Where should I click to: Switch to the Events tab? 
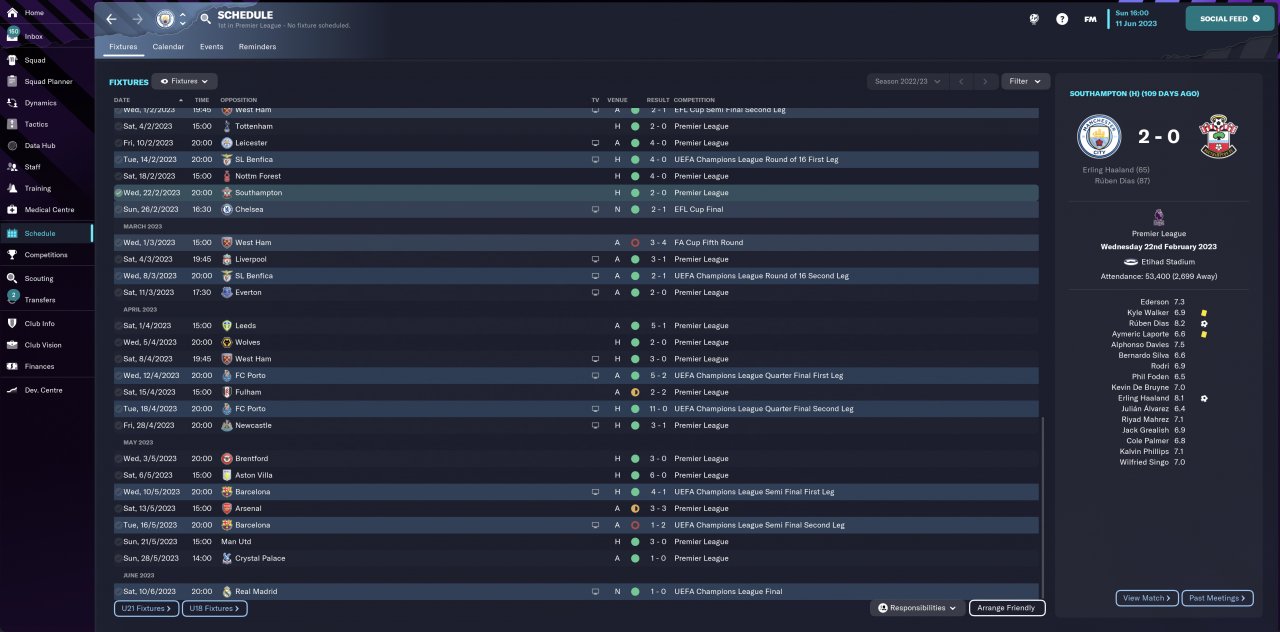click(x=211, y=47)
